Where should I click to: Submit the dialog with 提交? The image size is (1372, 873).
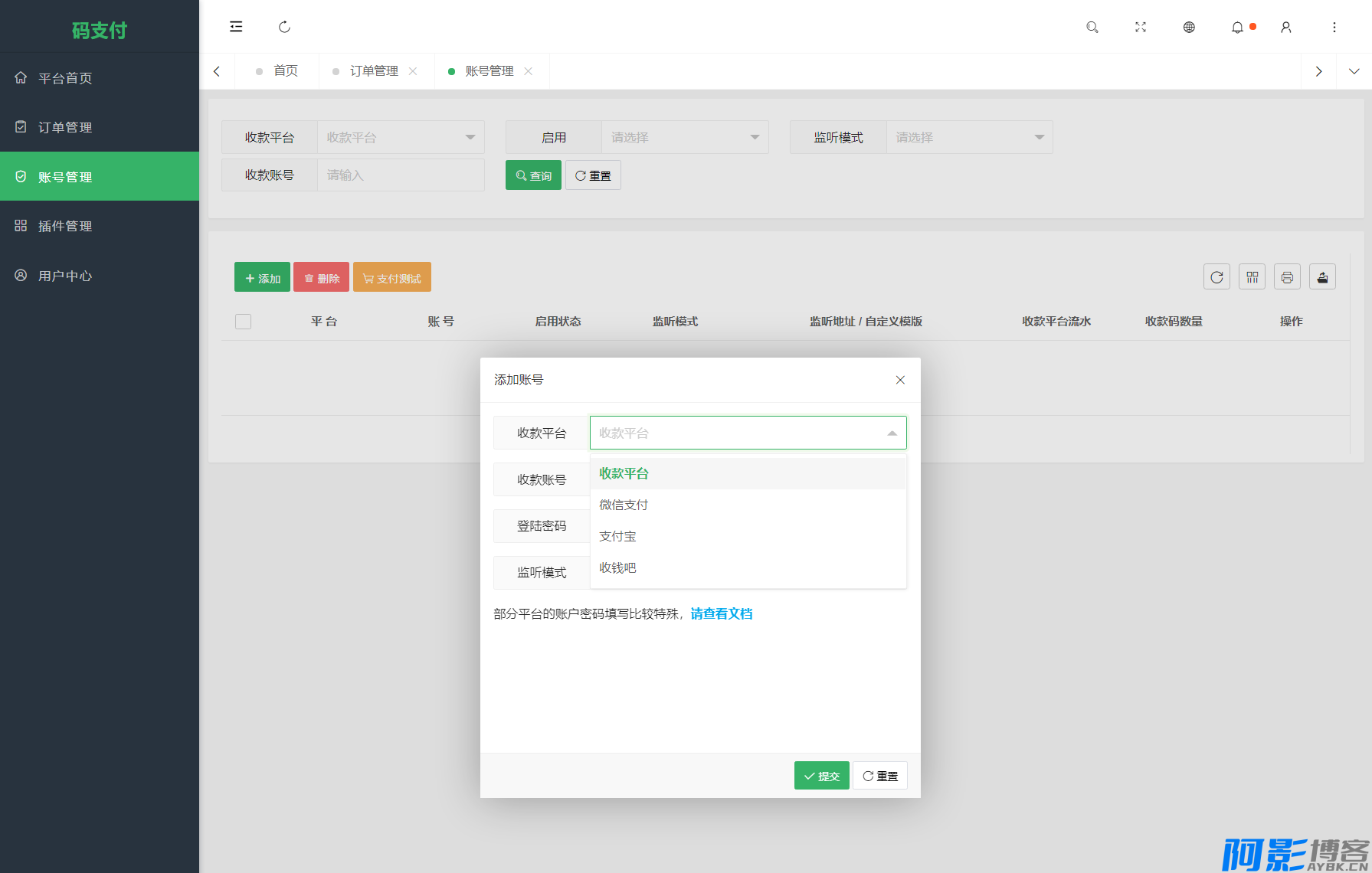coord(822,776)
